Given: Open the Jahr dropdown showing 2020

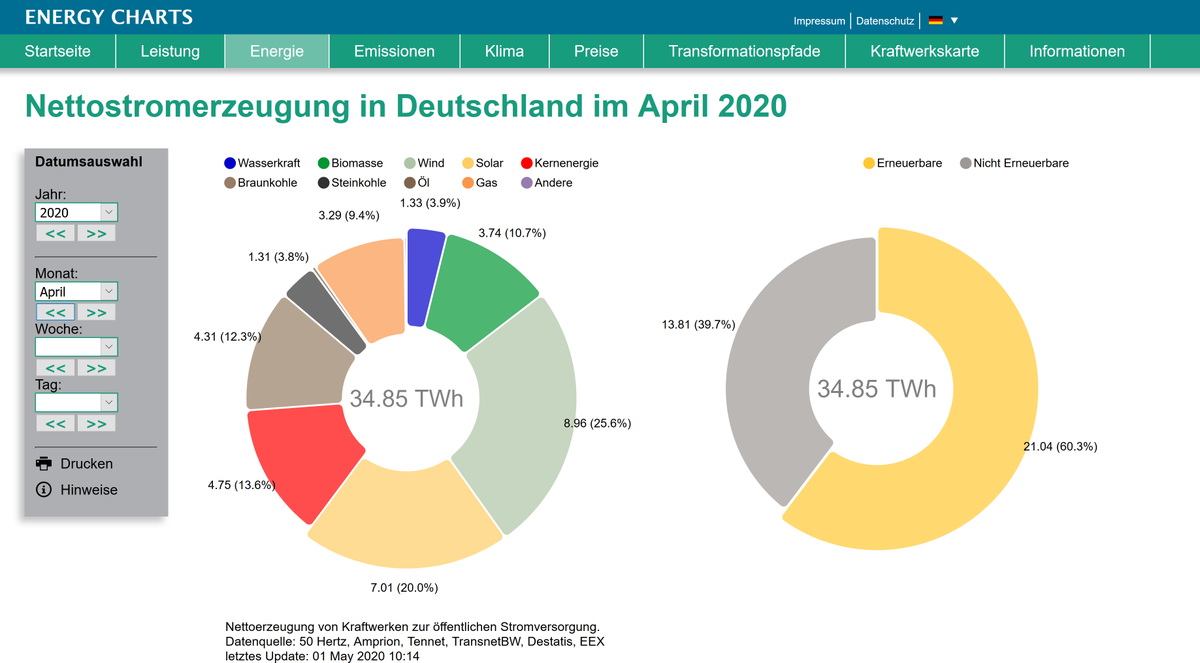Looking at the screenshot, I should (76, 212).
